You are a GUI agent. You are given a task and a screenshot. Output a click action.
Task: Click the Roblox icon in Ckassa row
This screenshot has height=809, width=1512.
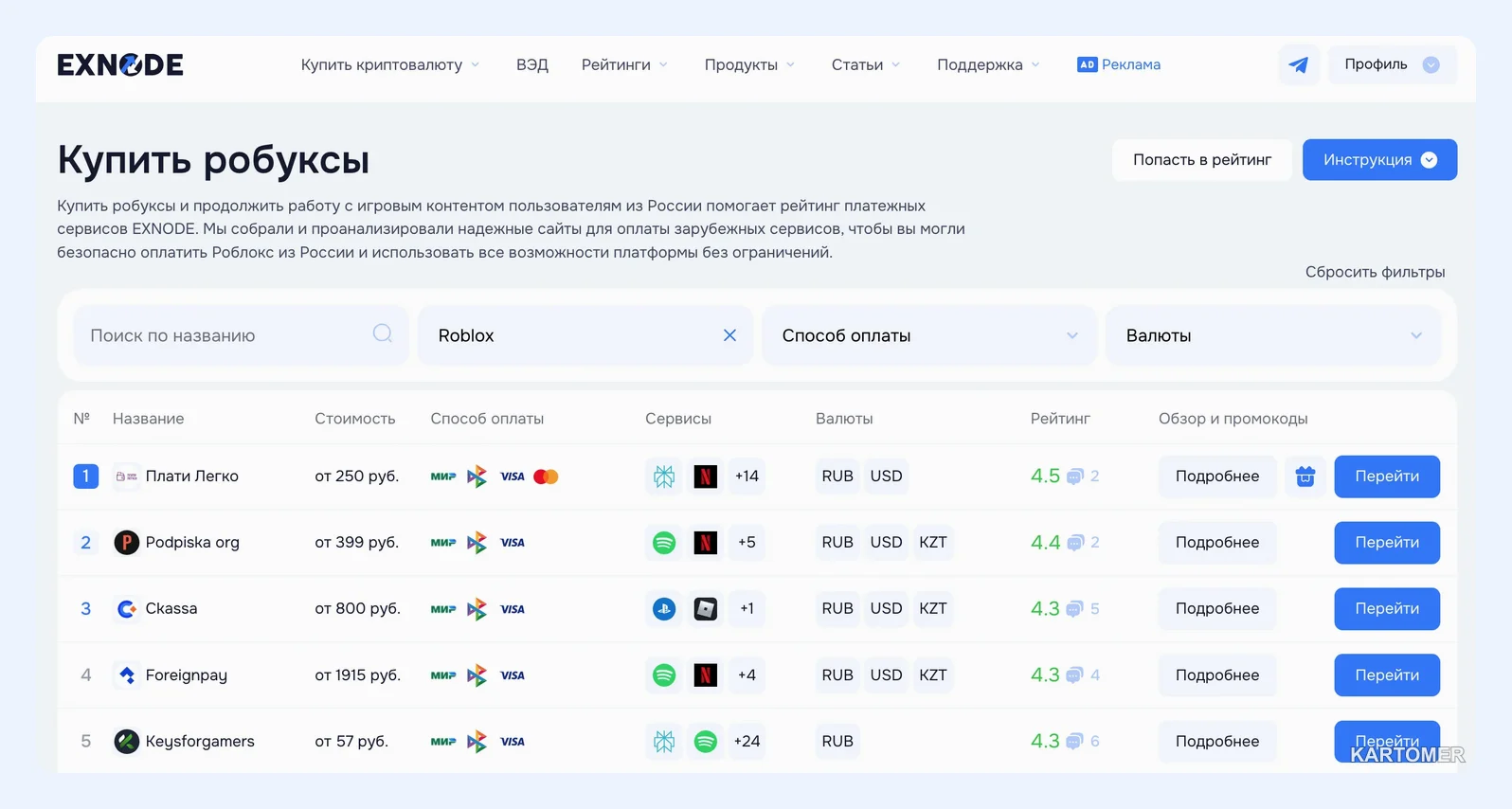click(705, 609)
